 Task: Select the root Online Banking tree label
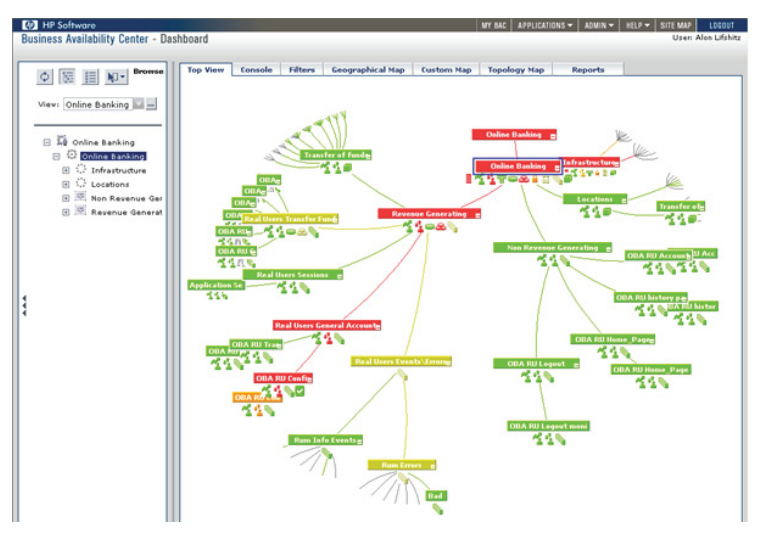click(103, 142)
